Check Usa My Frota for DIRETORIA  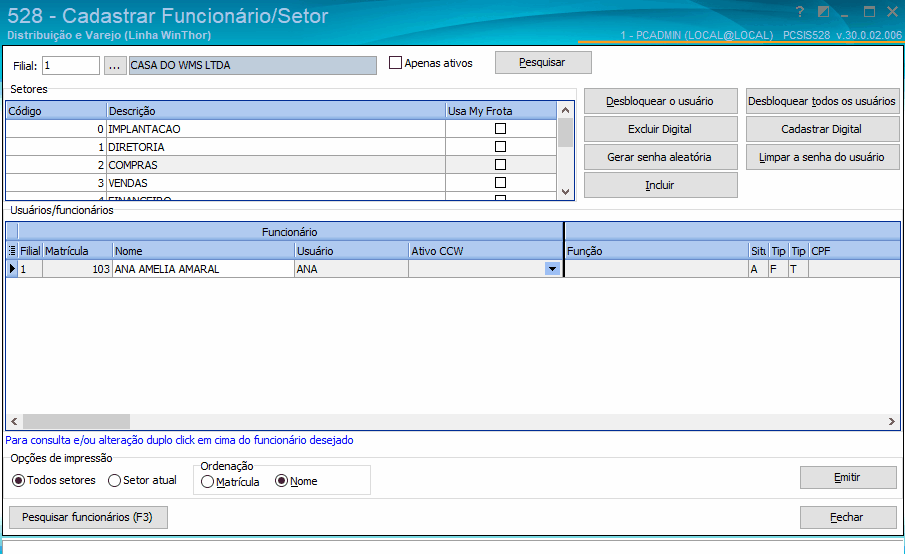(x=500, y=147)
